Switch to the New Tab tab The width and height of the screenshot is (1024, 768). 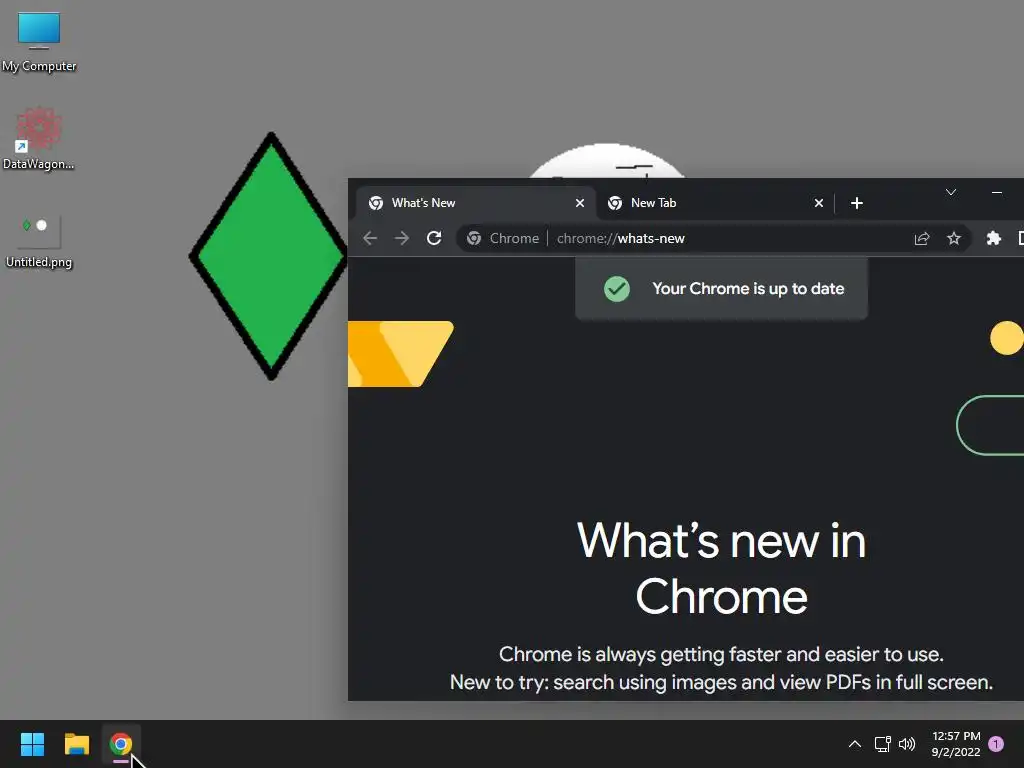714,203
